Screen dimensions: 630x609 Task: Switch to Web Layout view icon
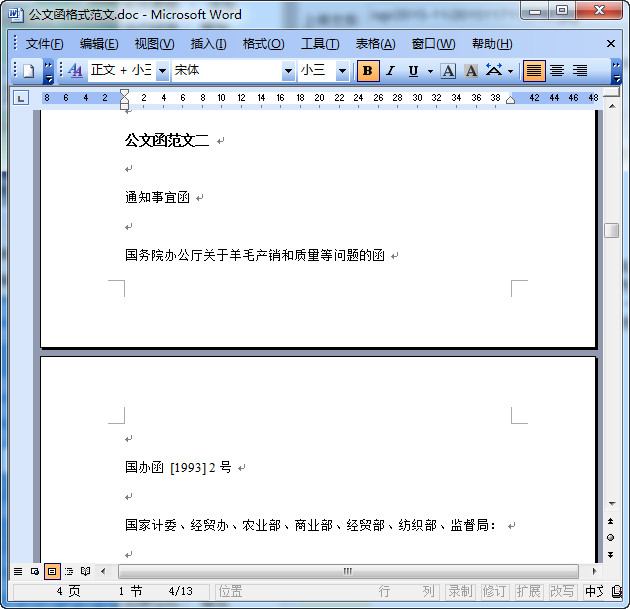(x=35, y=571)
